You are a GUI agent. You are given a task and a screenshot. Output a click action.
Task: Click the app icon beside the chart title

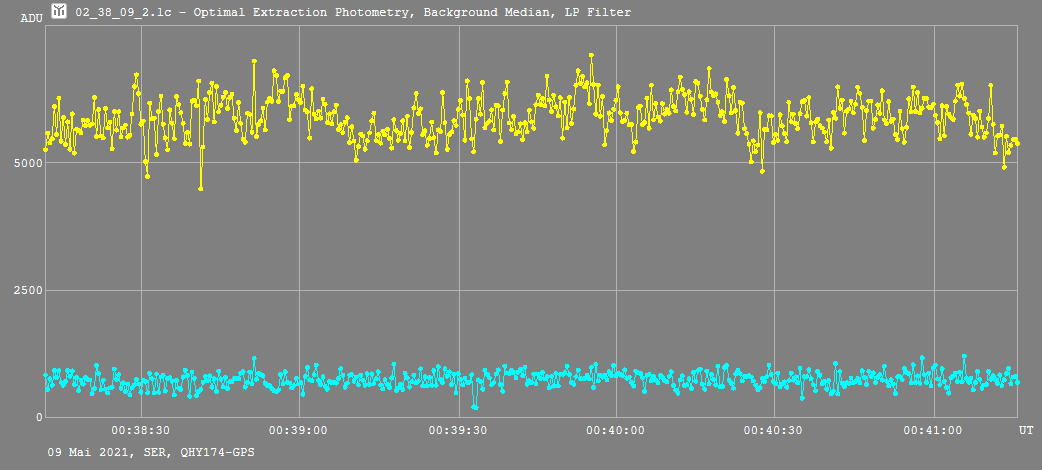coord(59,11)
